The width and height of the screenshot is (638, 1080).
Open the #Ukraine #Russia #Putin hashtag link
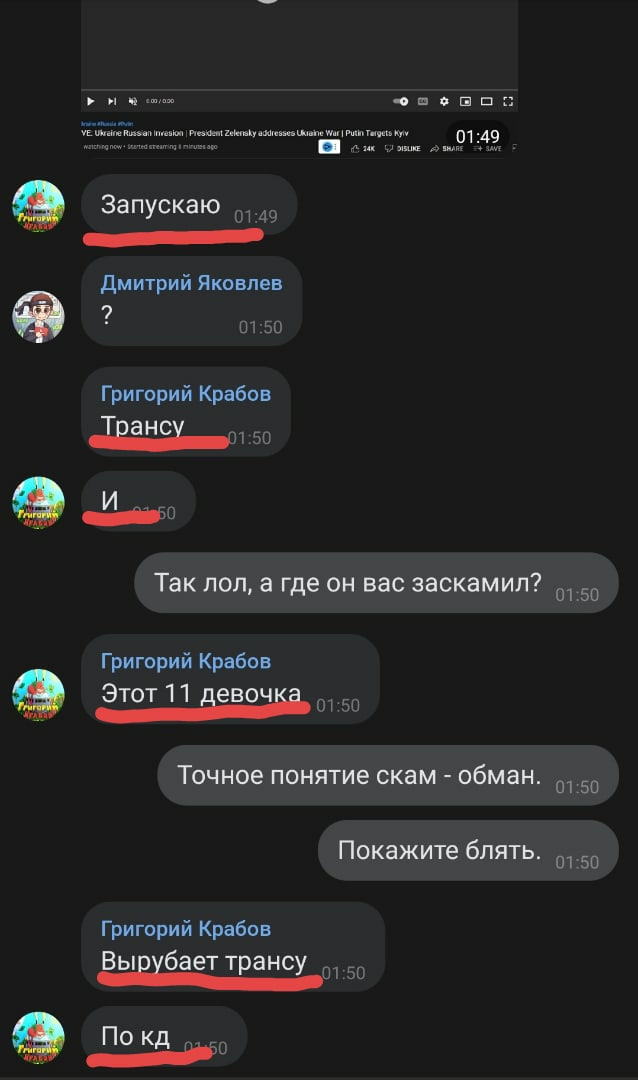(x=107, y=124)
